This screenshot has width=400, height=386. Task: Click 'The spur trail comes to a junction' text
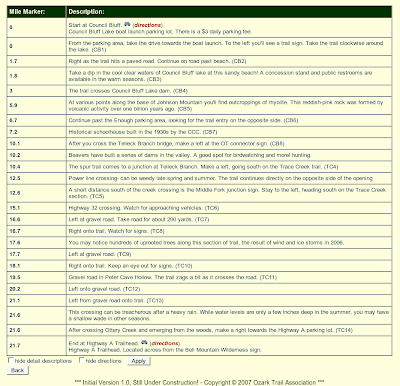click(203, 167)
